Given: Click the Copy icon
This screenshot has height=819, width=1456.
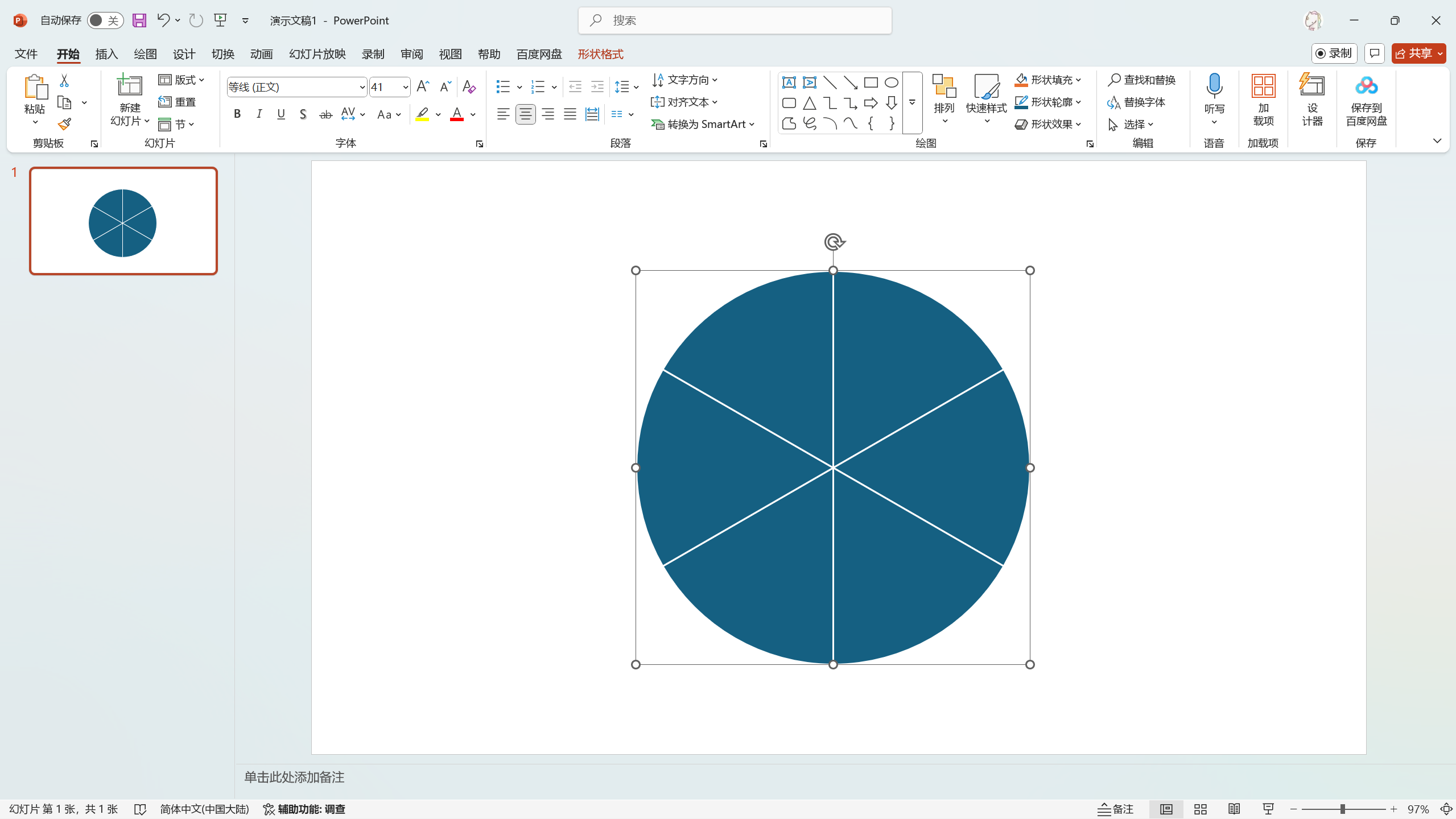Looking at the screenshot, I should click(64, 103).
